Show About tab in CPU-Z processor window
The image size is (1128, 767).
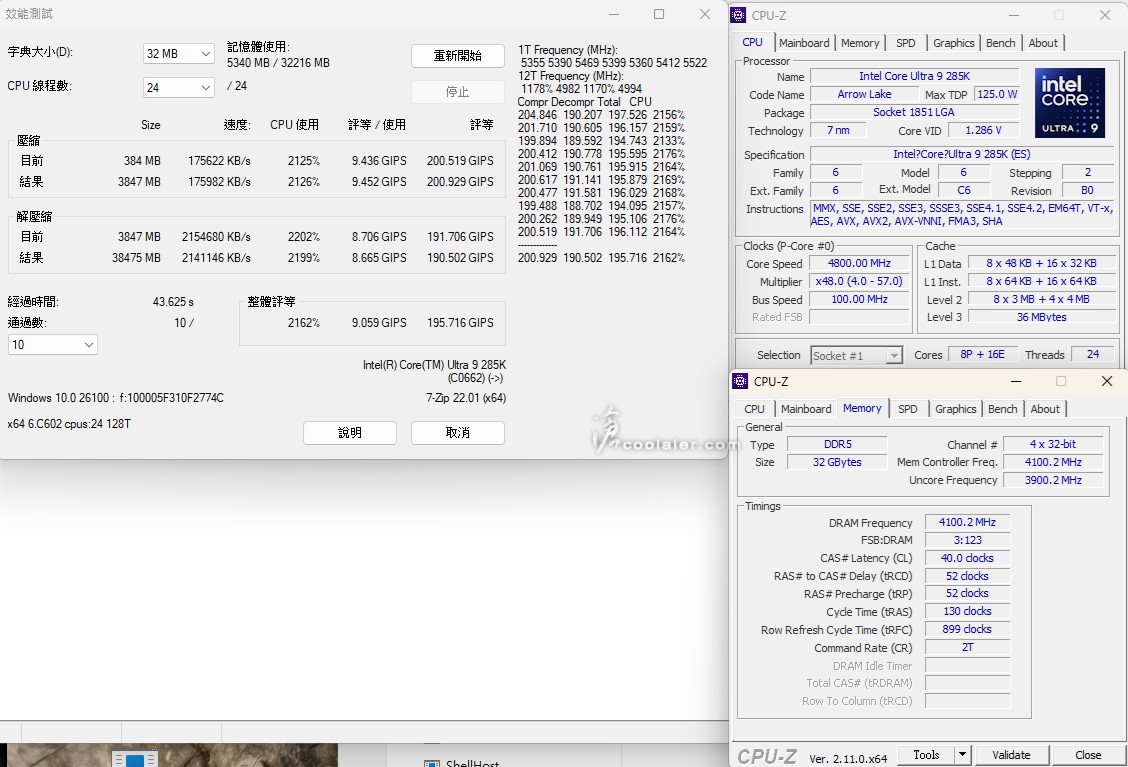pos(1043,43)
